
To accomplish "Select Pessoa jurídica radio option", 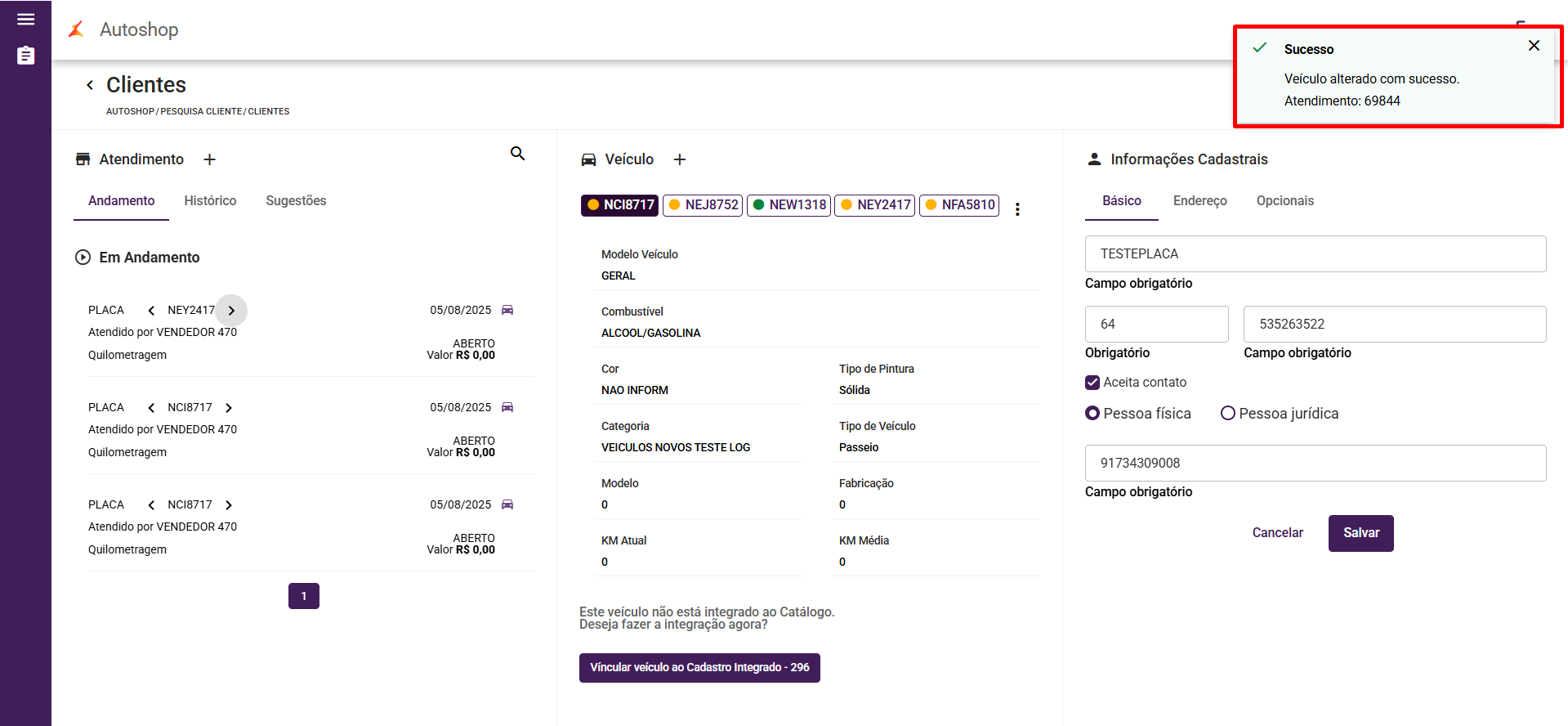I will pos(1227,414).
